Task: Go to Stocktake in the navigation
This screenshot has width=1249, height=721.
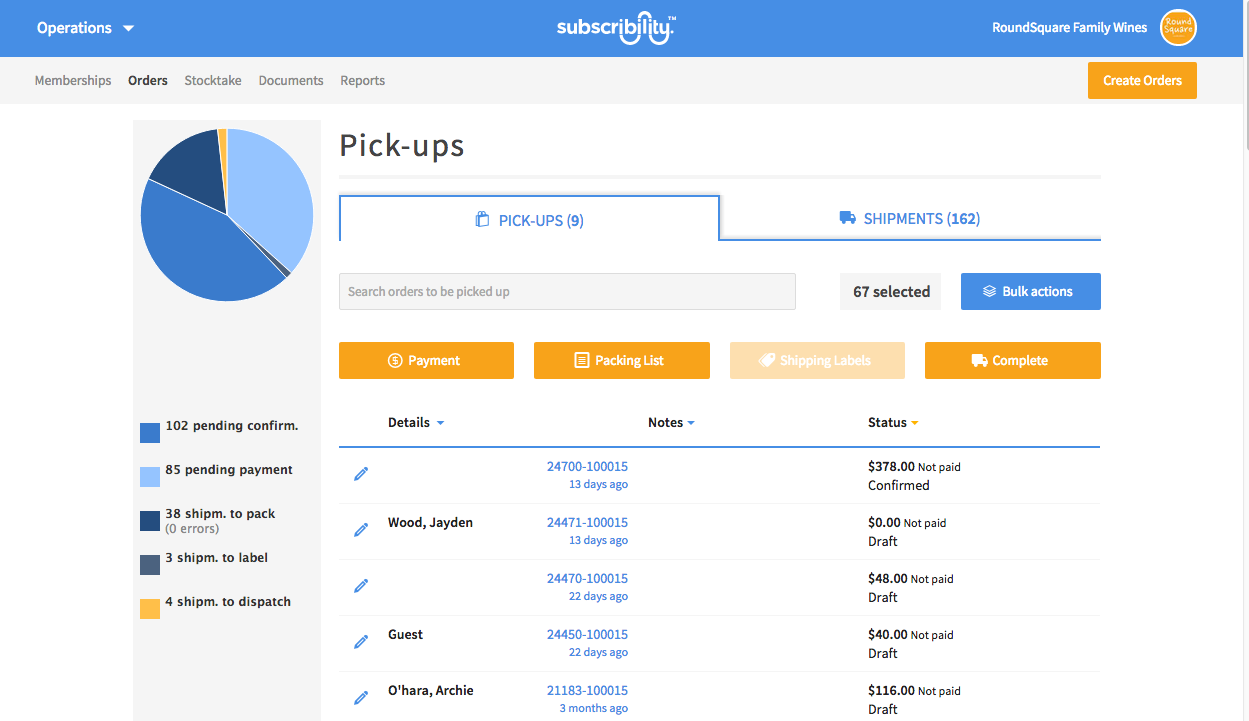Action: pyautogui.click(x=213, y=80)
